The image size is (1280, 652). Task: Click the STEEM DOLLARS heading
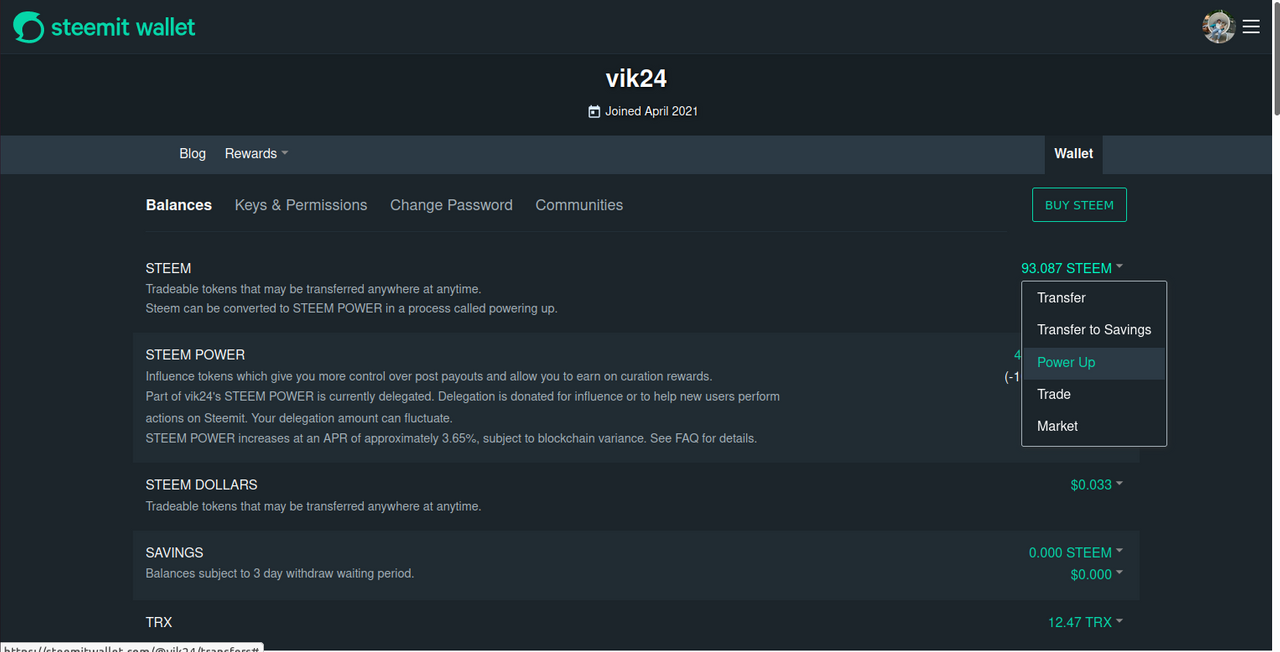click(x=202, y=485)
